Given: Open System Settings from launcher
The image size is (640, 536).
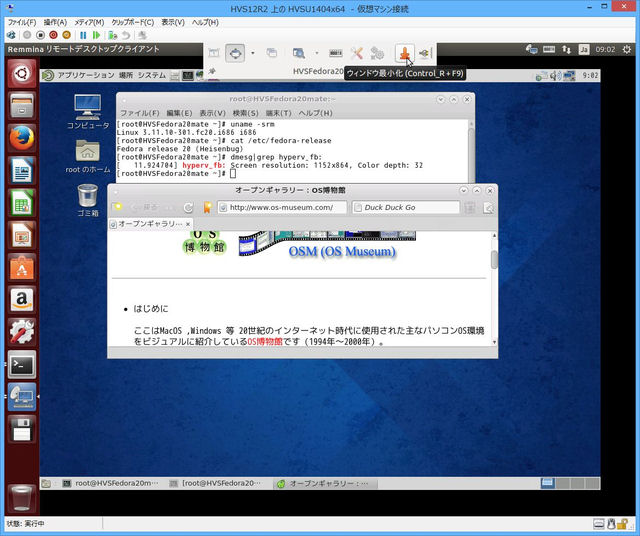Looking at the screenshot, I should [x=22, y=332].
